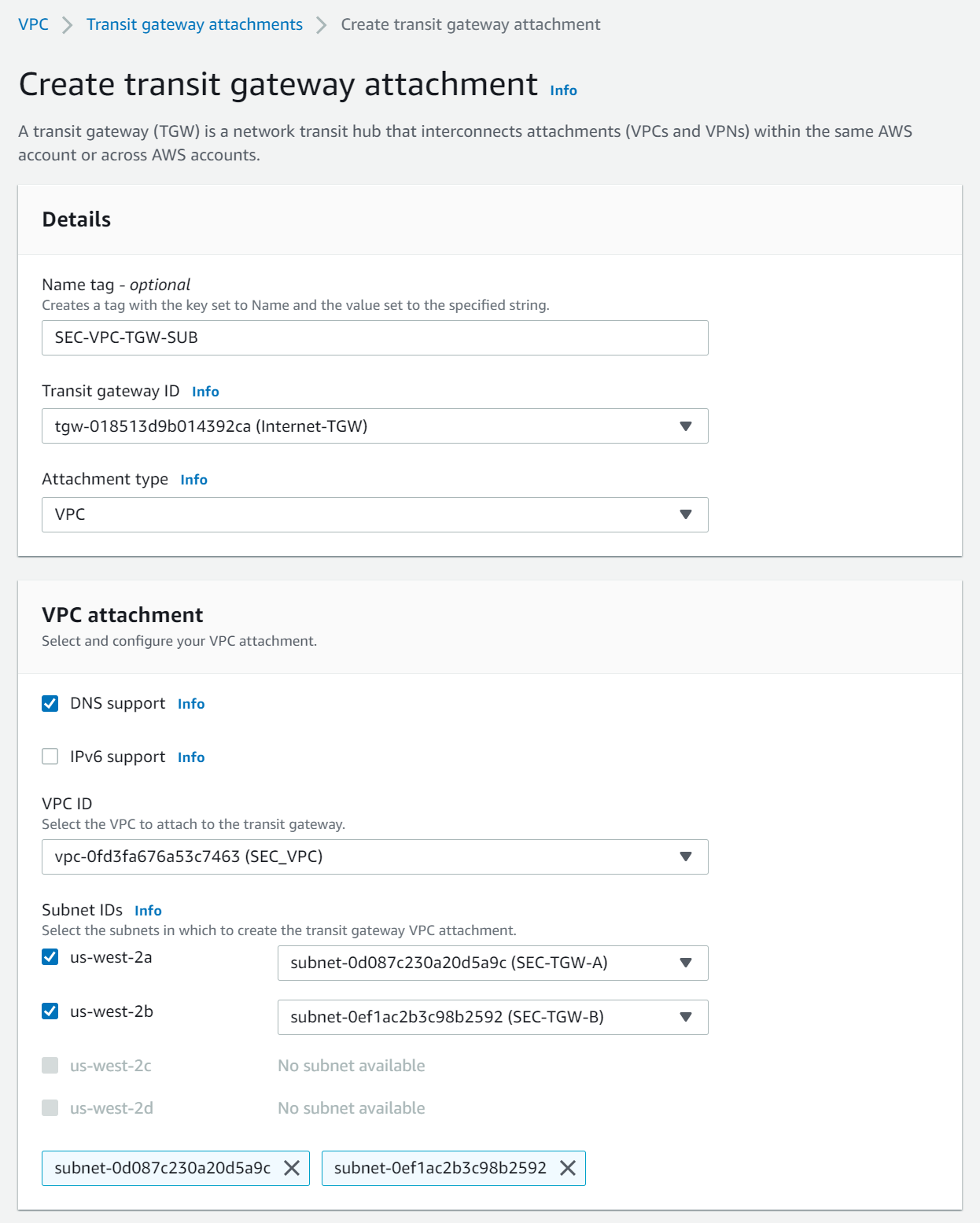Click Info beside Transit gateway ID

click(205, 392)
